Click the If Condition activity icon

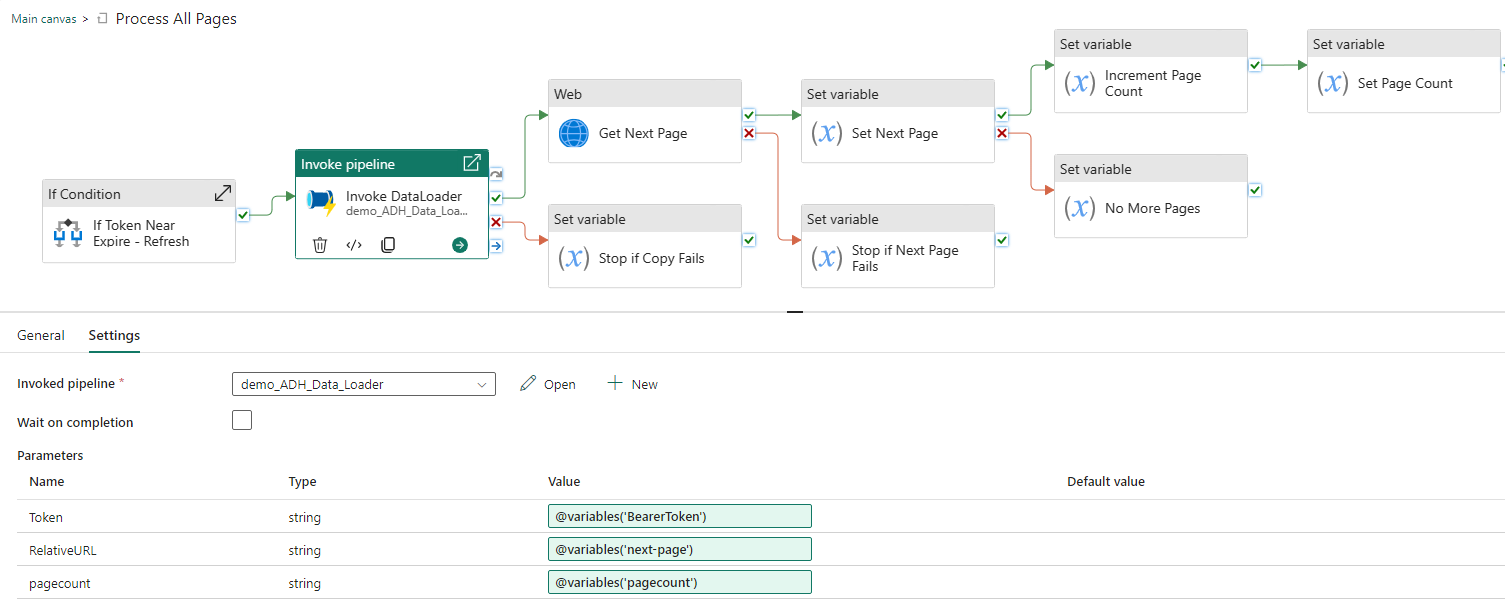[68, 233]
